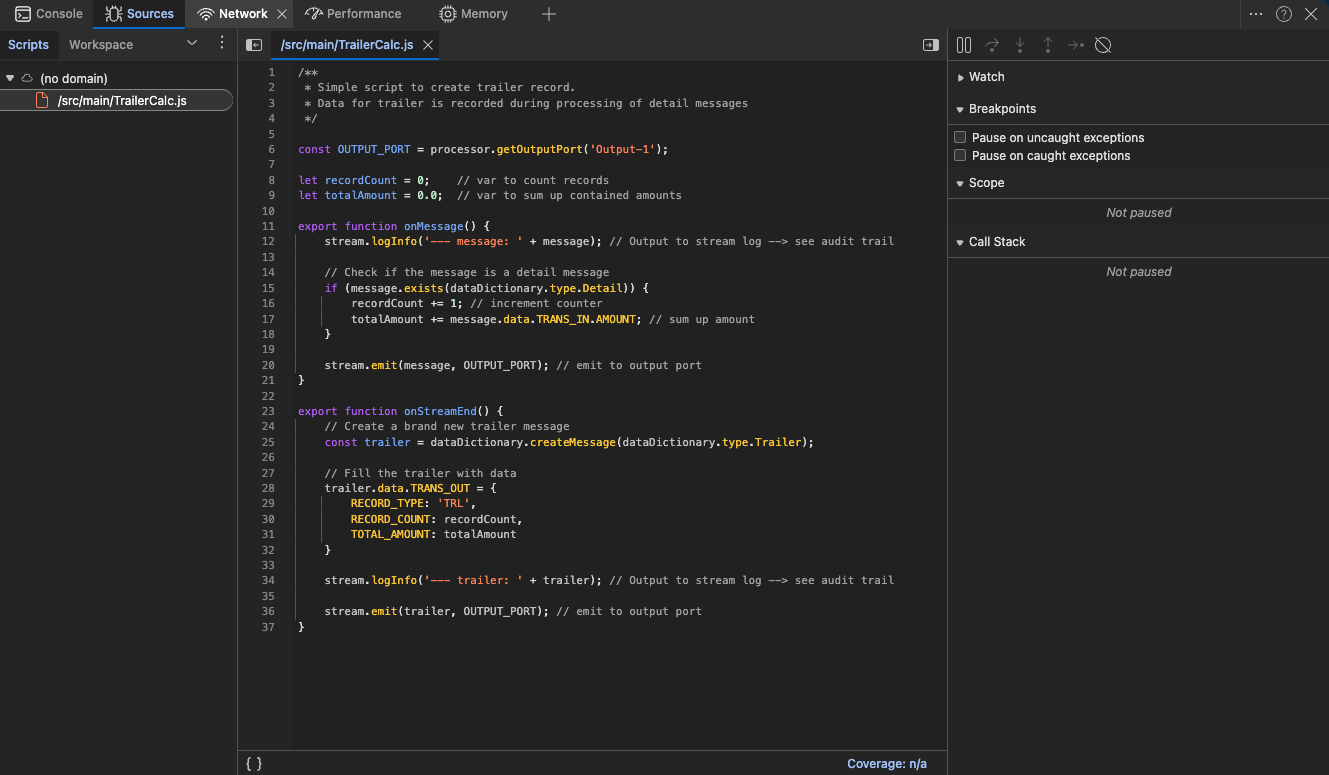This screenshot has height=775, width=1329.
Task: Set breakpoint on line 12
Action: pyautogui.click(x=268, y=242)
